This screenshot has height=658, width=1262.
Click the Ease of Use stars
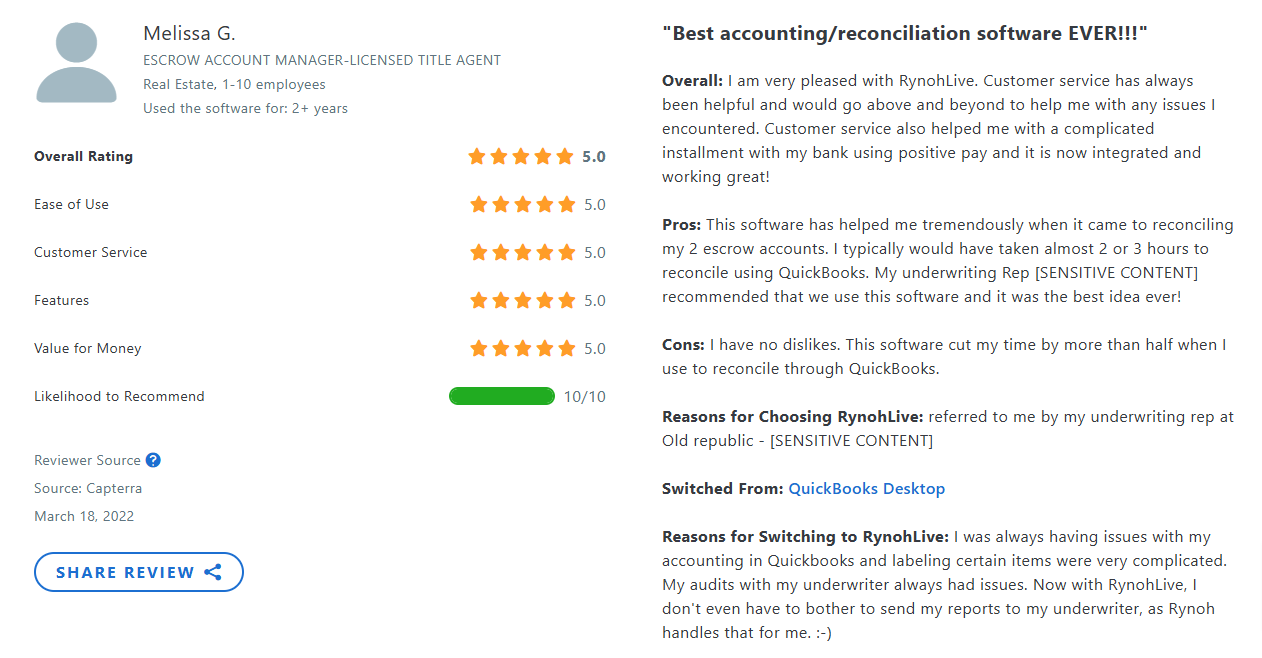click(522, 205)
